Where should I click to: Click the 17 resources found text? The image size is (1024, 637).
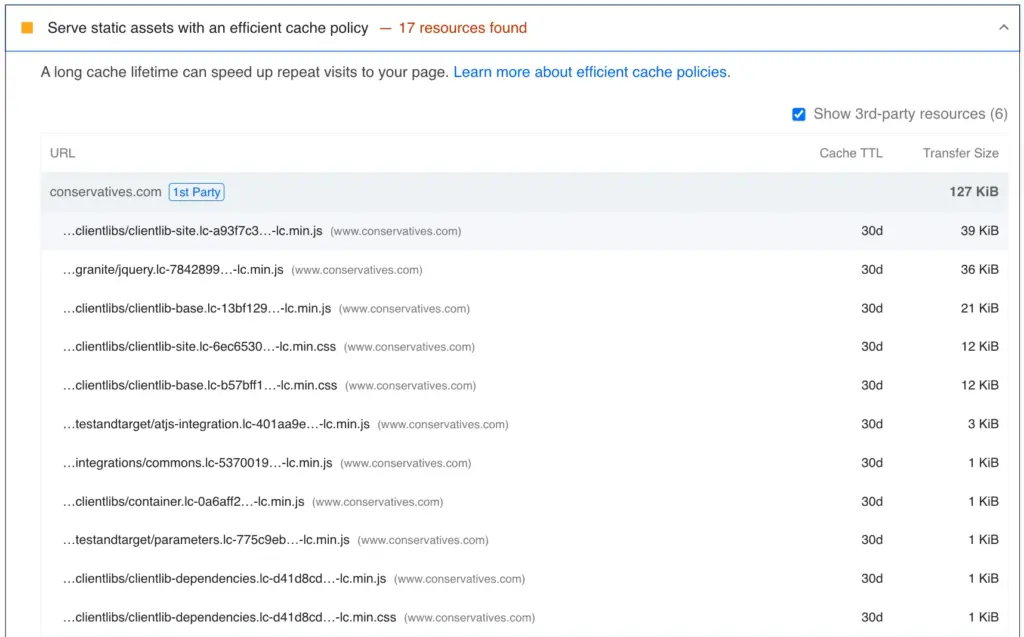462,28
